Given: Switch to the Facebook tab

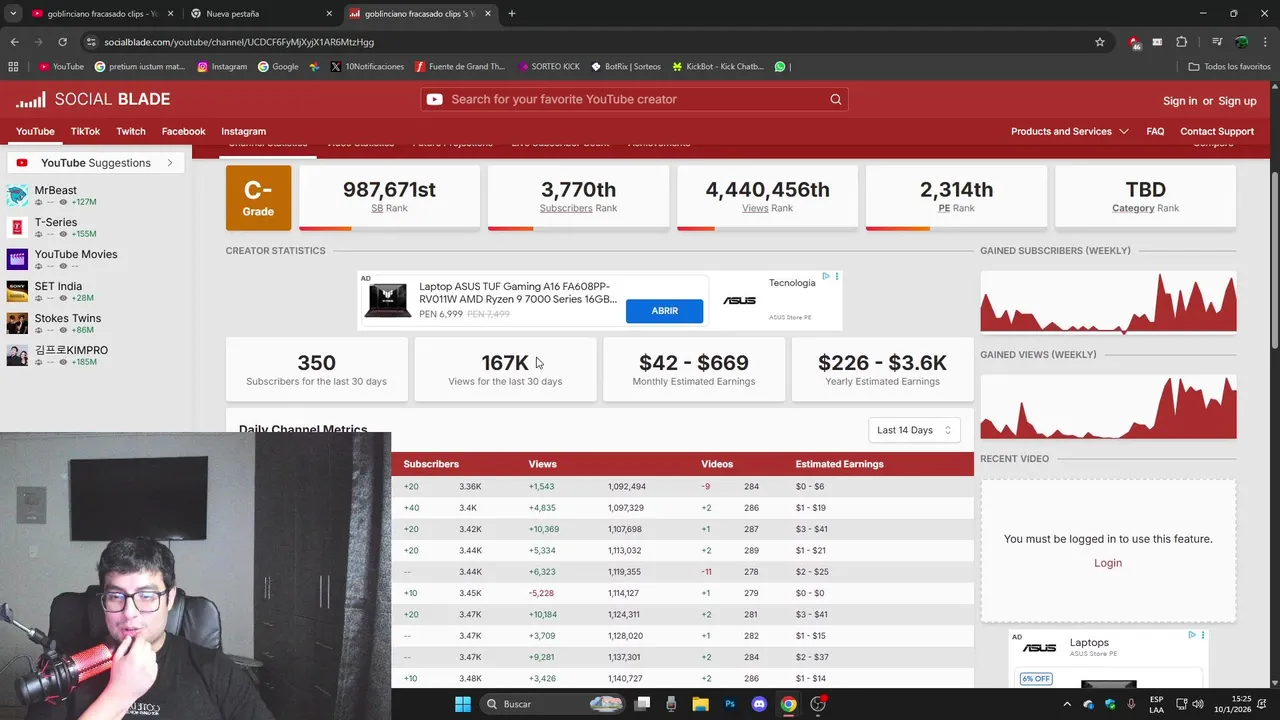Looking at the screenshot, I should tap(183, 131).
